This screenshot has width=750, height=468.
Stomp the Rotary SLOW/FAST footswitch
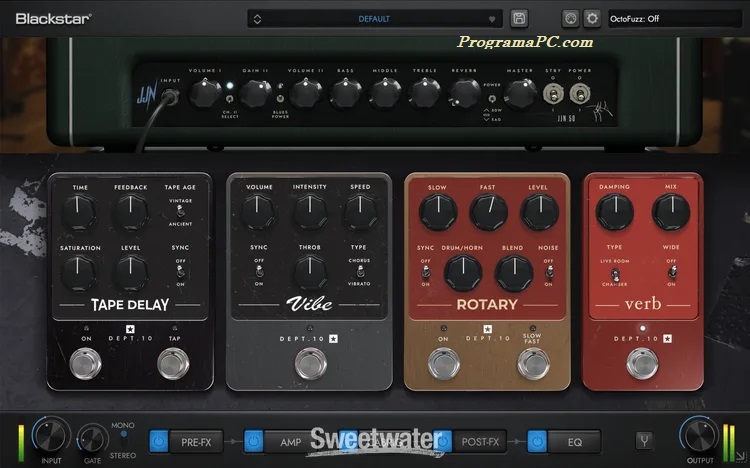[x=533, y=364]
